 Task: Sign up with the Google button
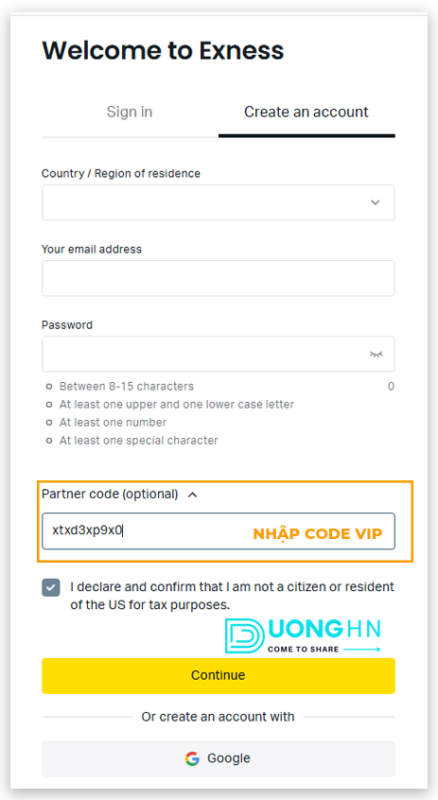[x=218, y=759]
